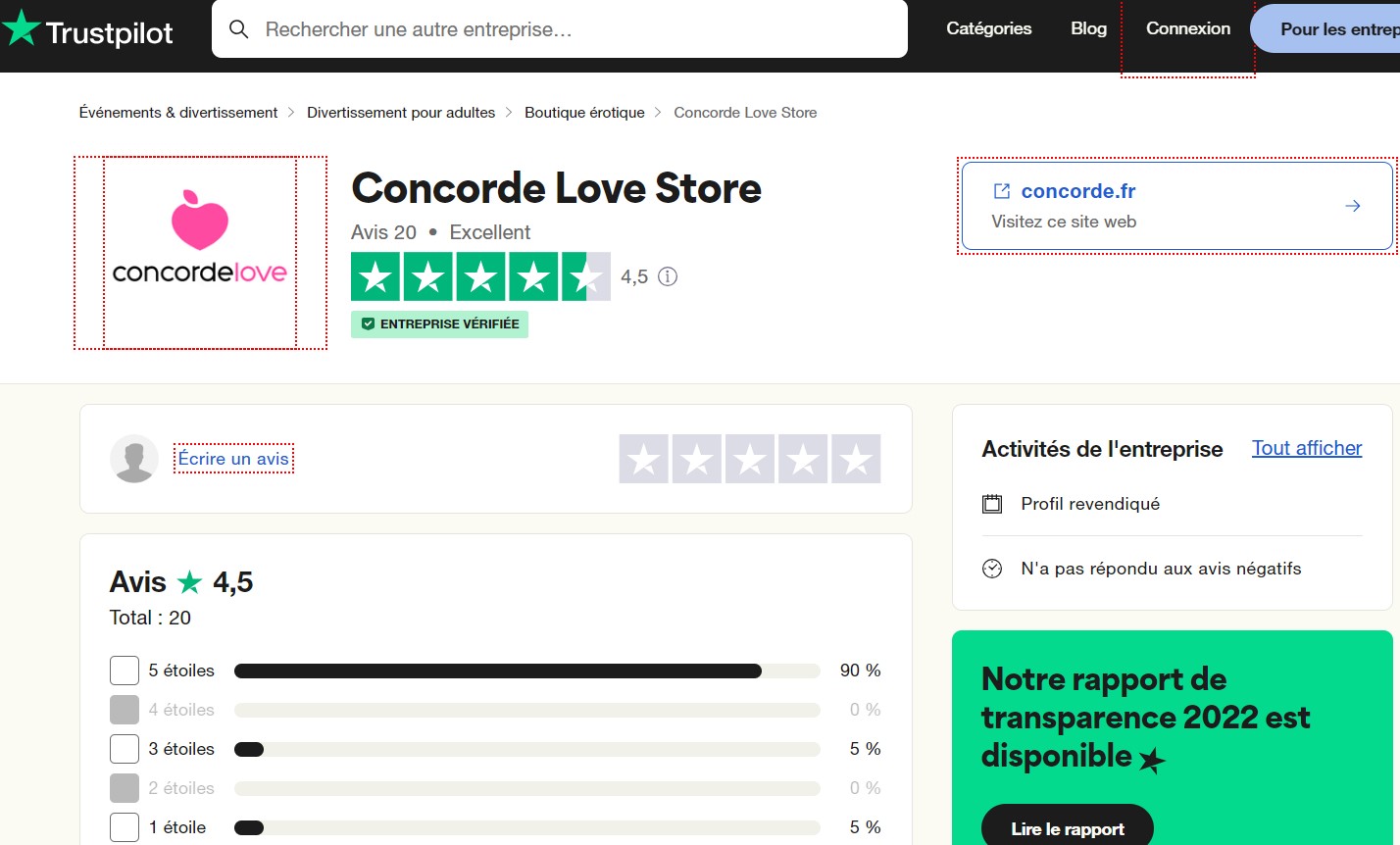1400x845 pixels.
Task: Select four stars in review rating
Action: [803, 459]
